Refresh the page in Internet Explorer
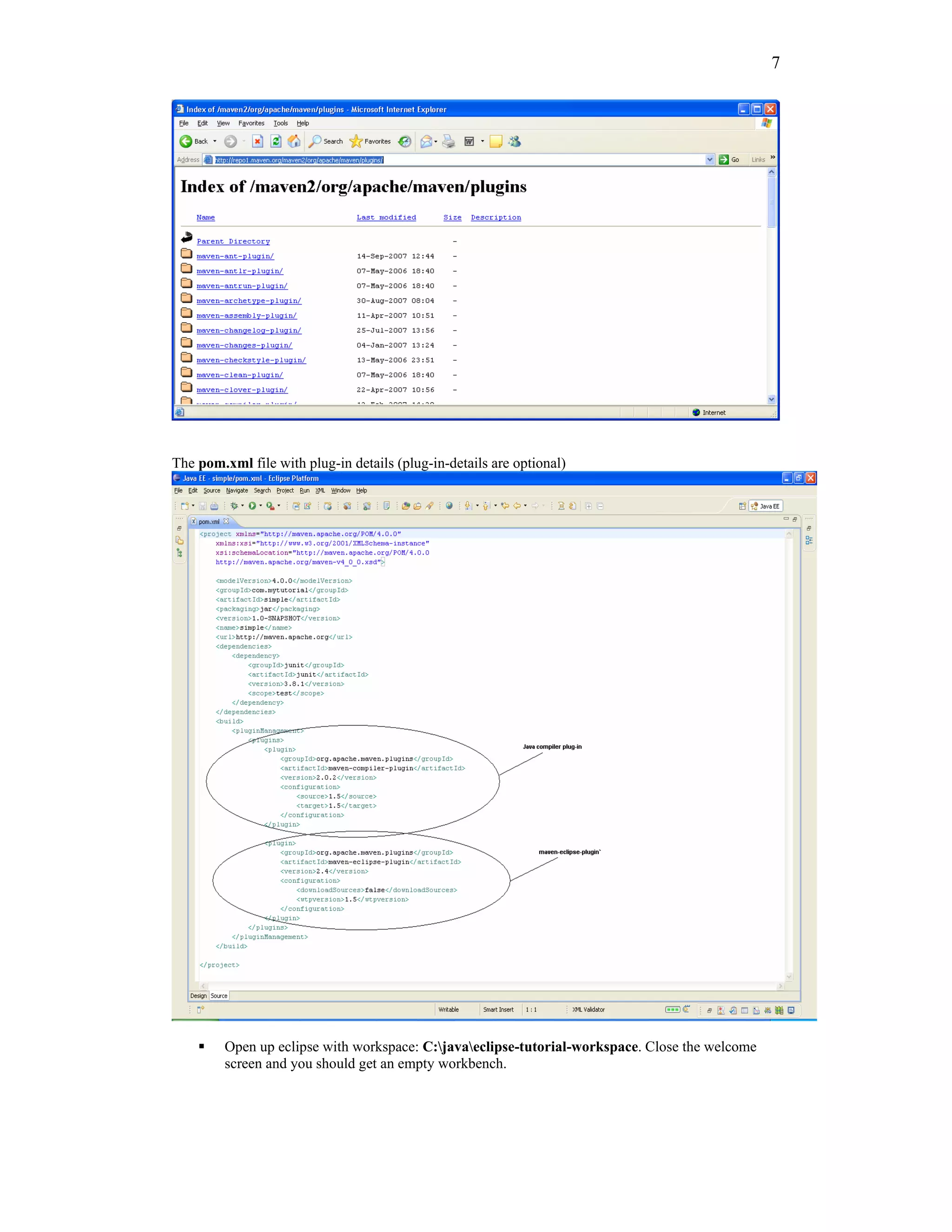This screenshot has height=1232, width=952. click(276, 141)
